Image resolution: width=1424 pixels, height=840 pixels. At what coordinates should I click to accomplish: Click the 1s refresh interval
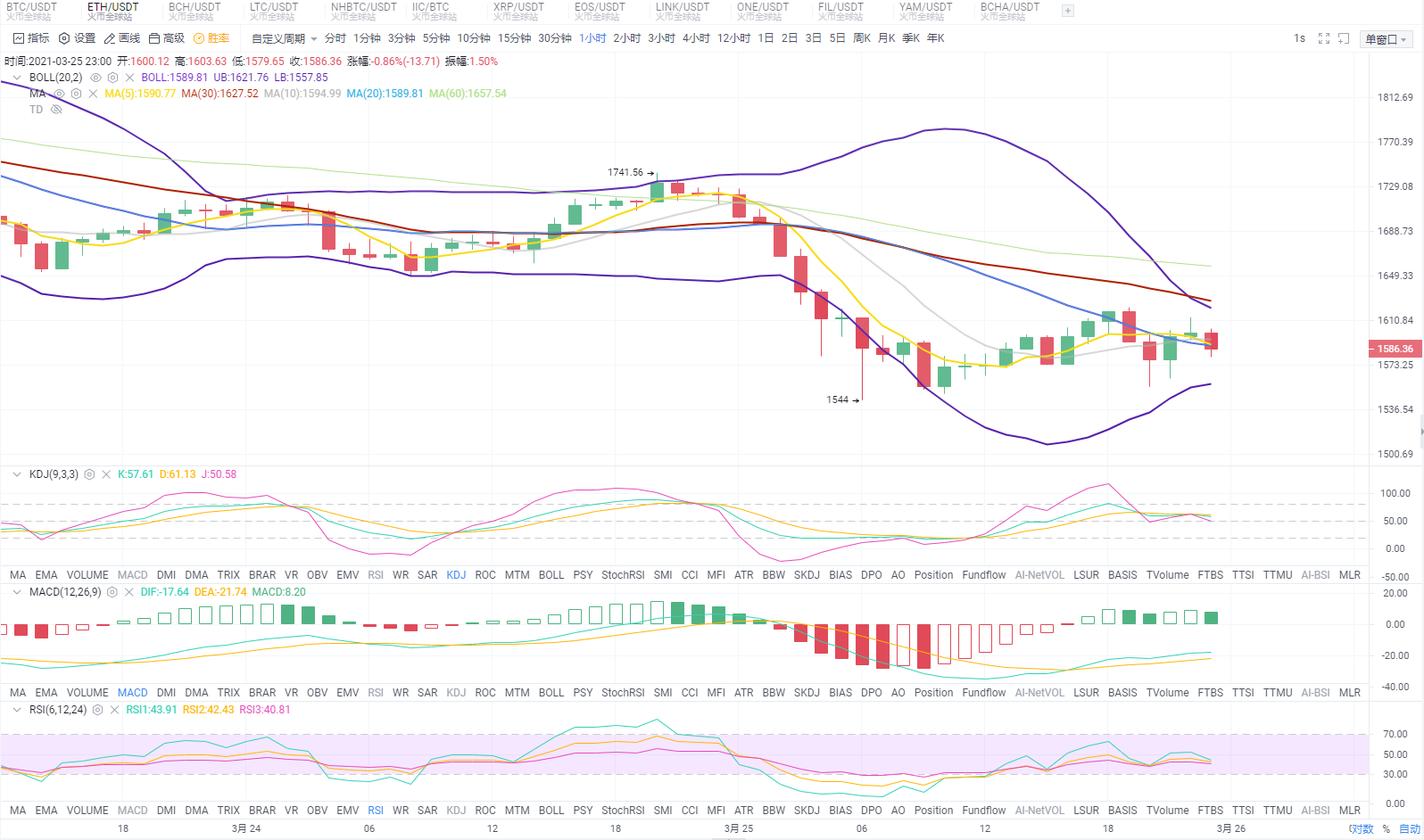1299,38
